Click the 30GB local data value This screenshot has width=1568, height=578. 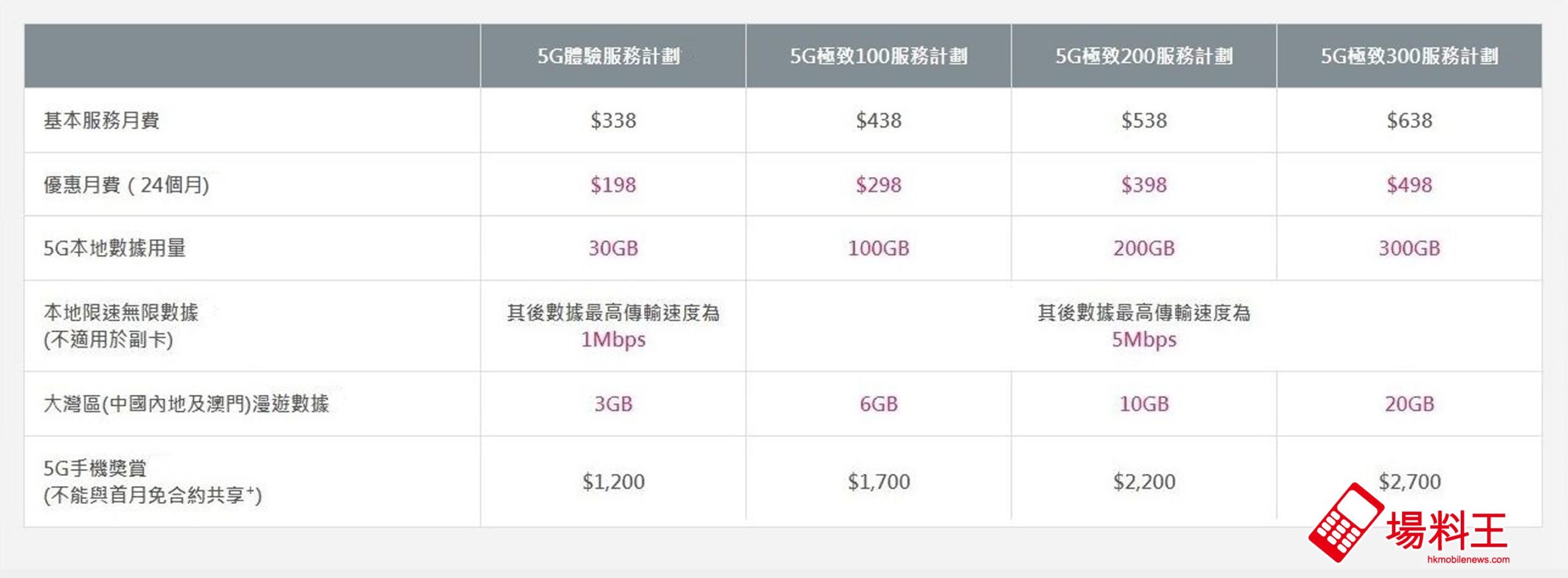(613, 249)
